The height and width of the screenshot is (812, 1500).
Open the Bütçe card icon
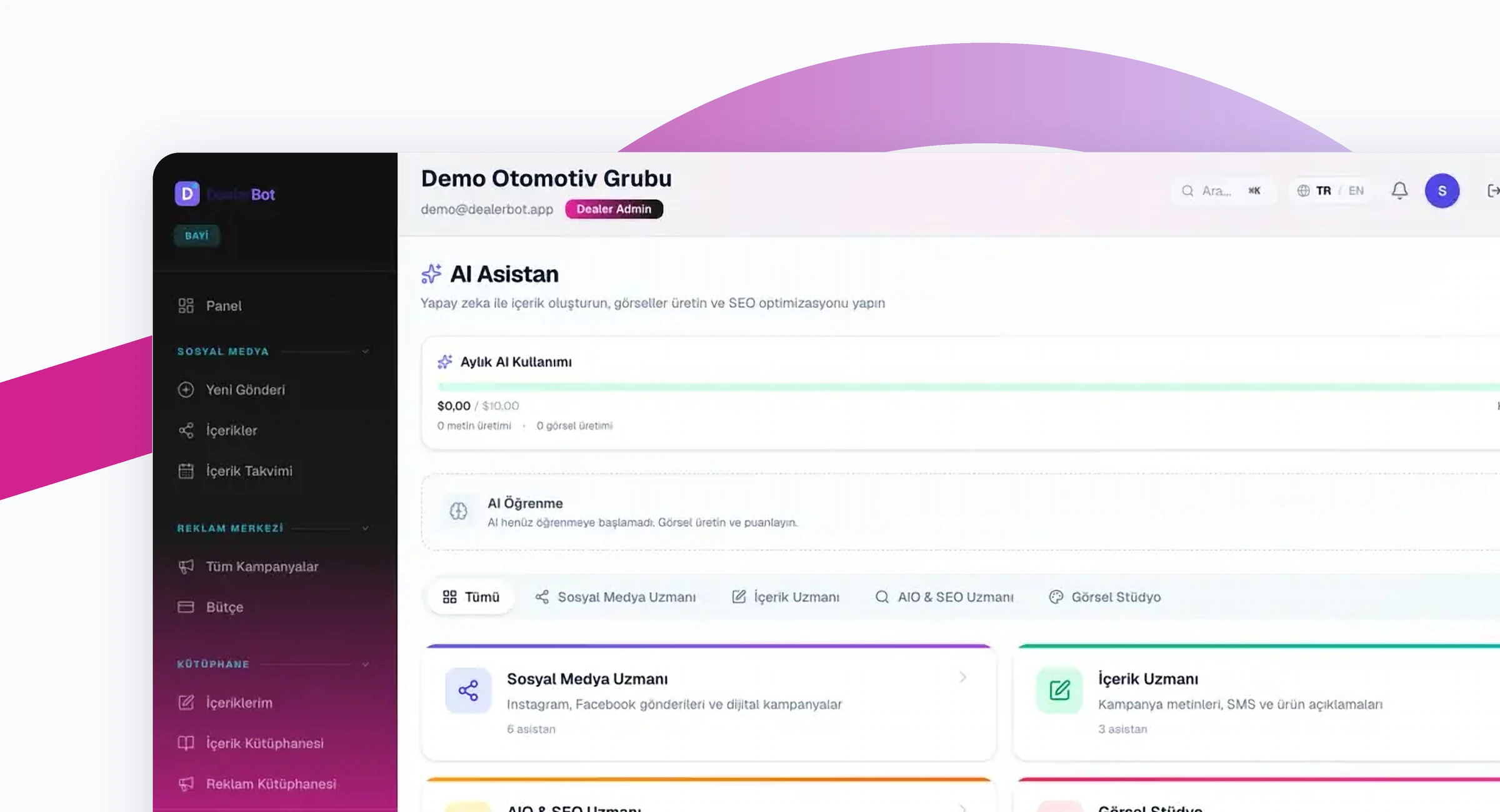click(186, 607)
